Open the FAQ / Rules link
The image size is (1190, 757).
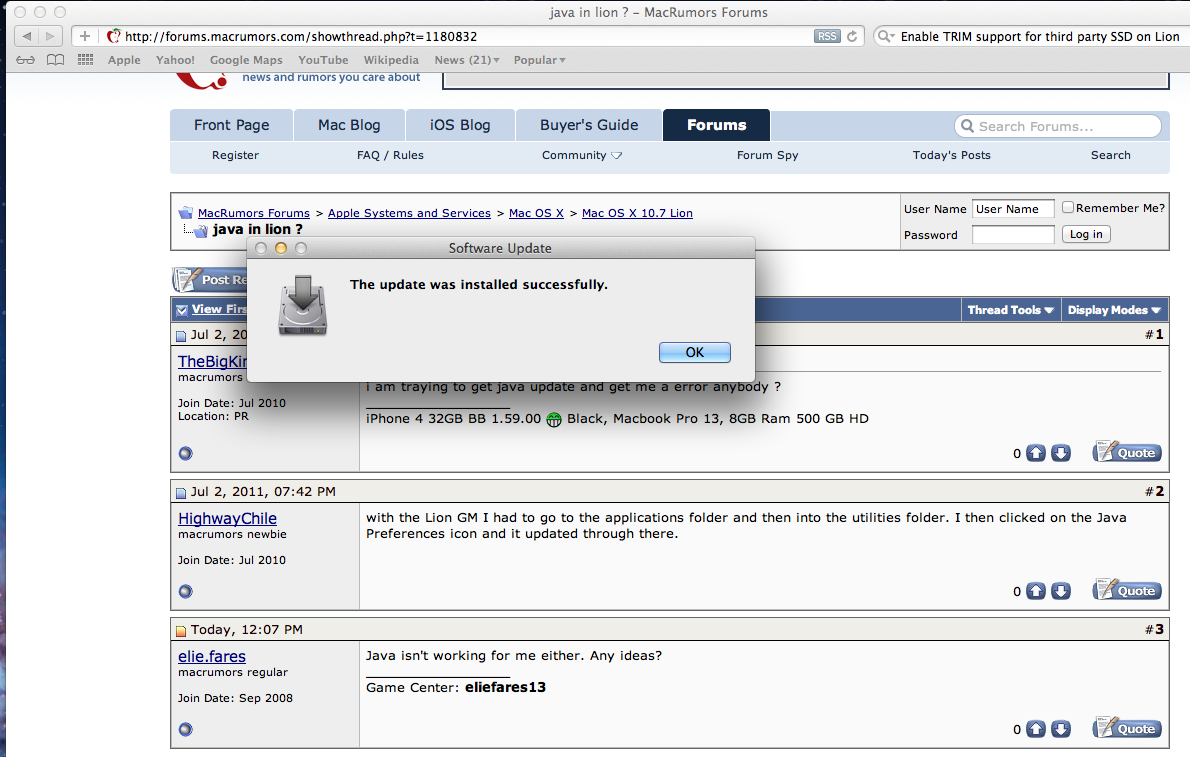click(x=390, y=155)
